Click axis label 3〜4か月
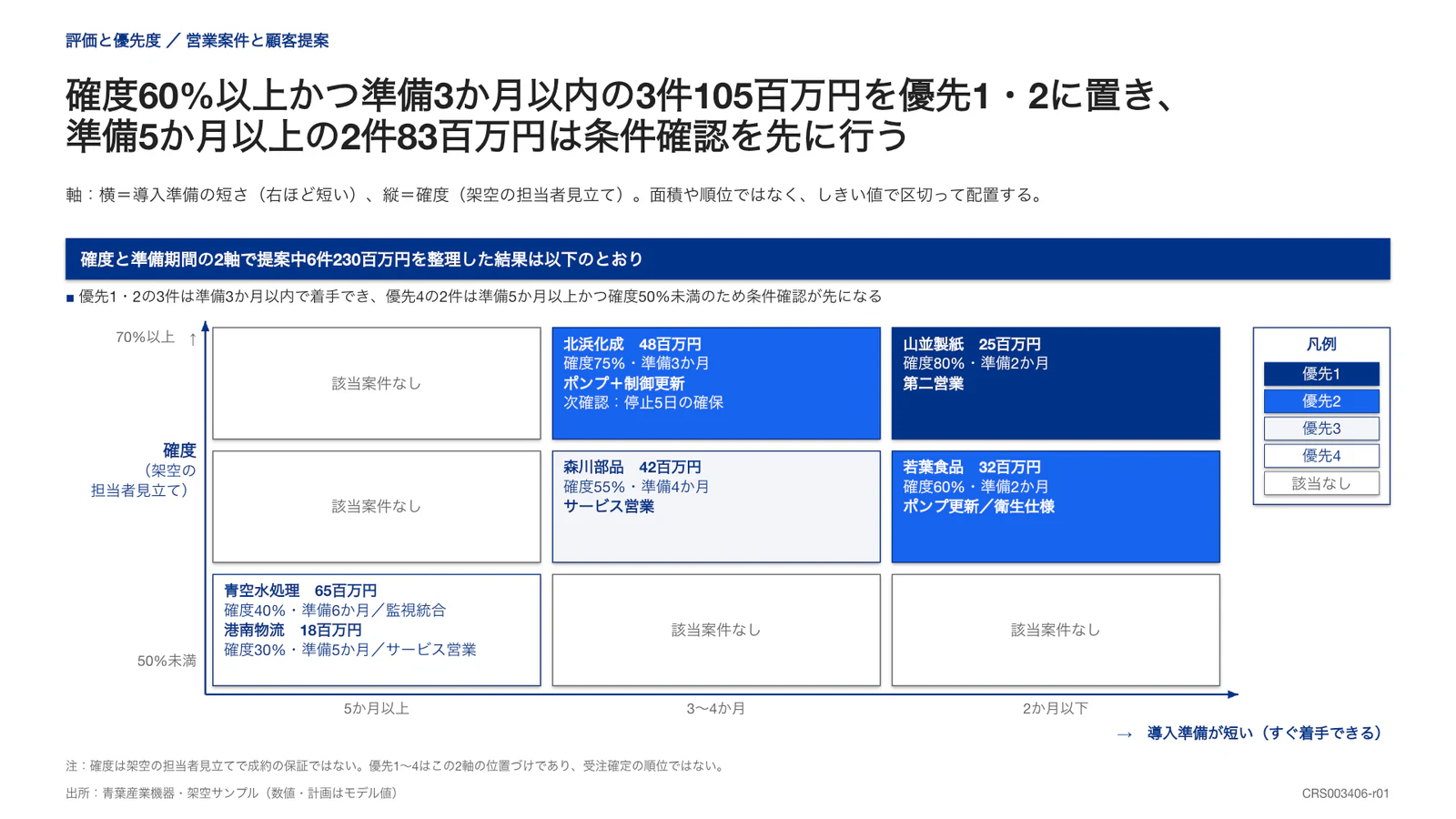The width and height of the screenshot is (1456, 819). tap(716, 708)
